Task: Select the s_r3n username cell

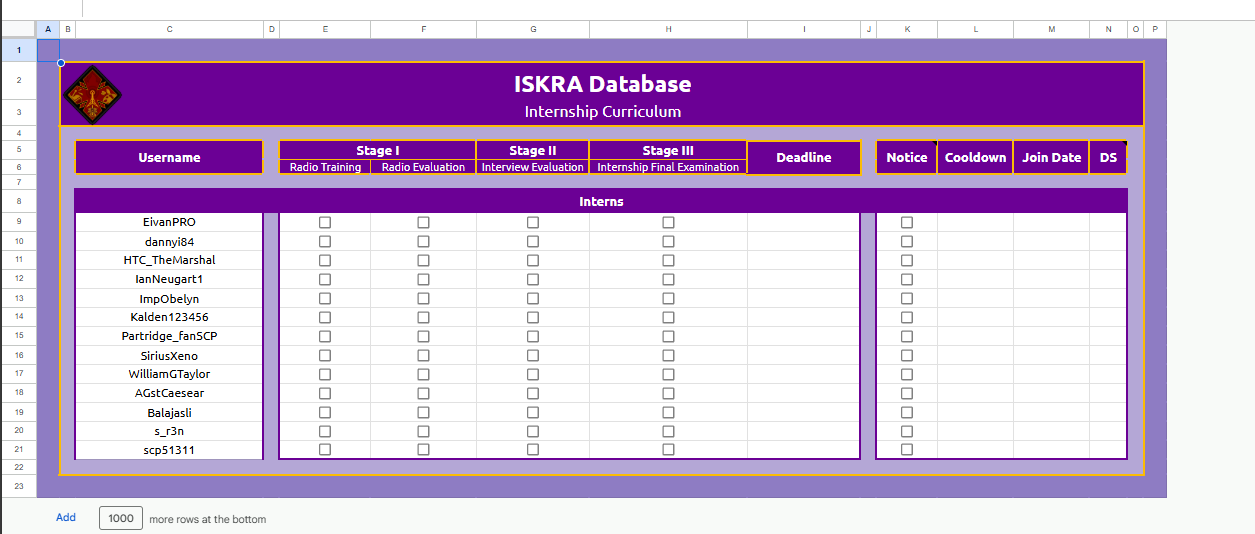Action: pyautogui.click(x=169, y=431)
